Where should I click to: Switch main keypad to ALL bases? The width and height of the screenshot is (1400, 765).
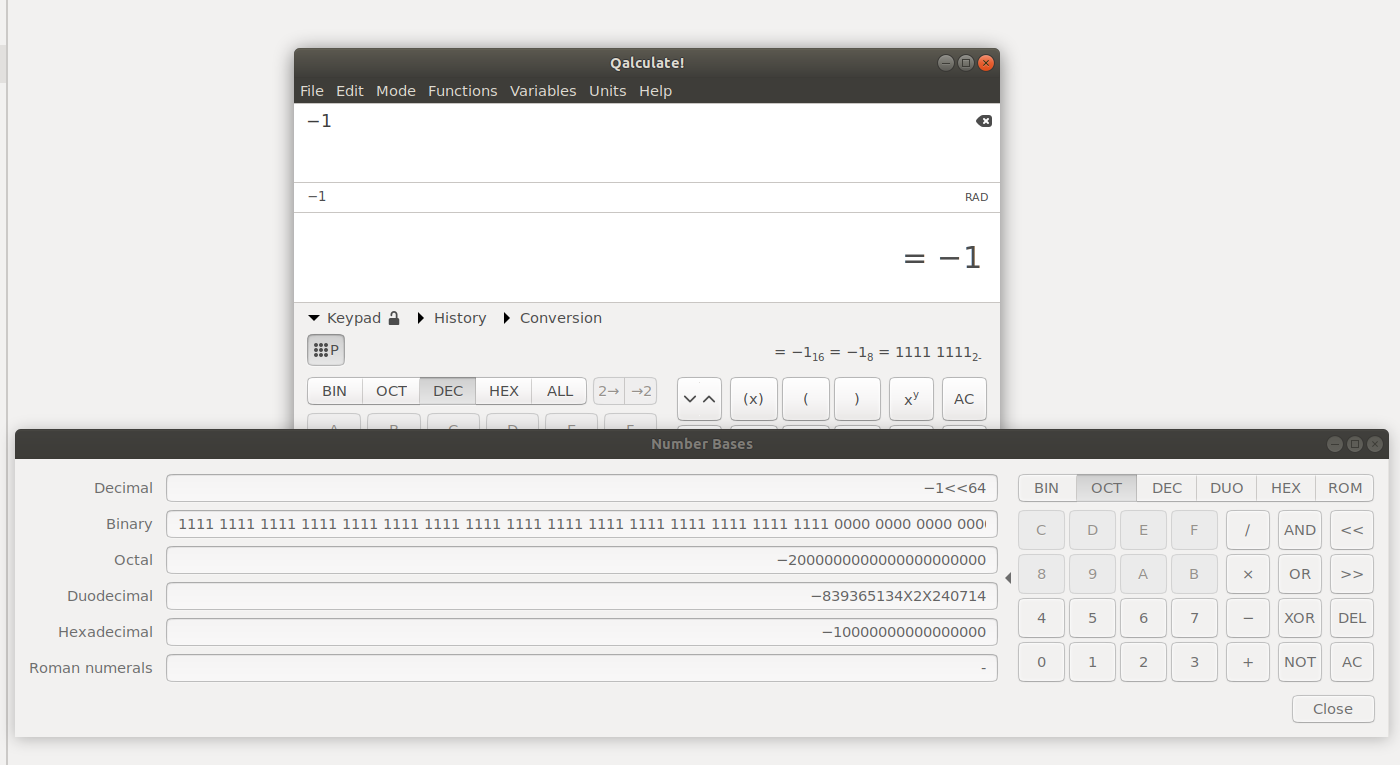point(560,391)
